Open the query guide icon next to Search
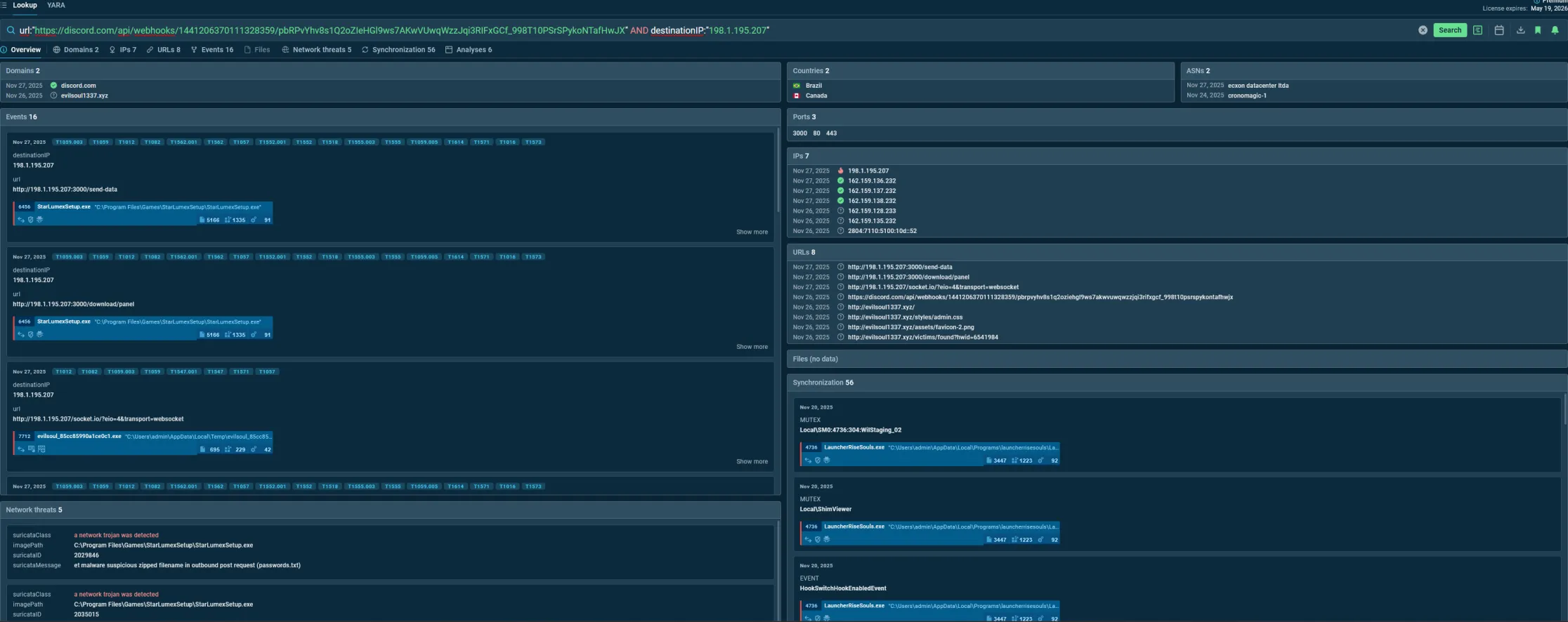The width and height of the screenshot is (1568, 622). click(1478, 30)
